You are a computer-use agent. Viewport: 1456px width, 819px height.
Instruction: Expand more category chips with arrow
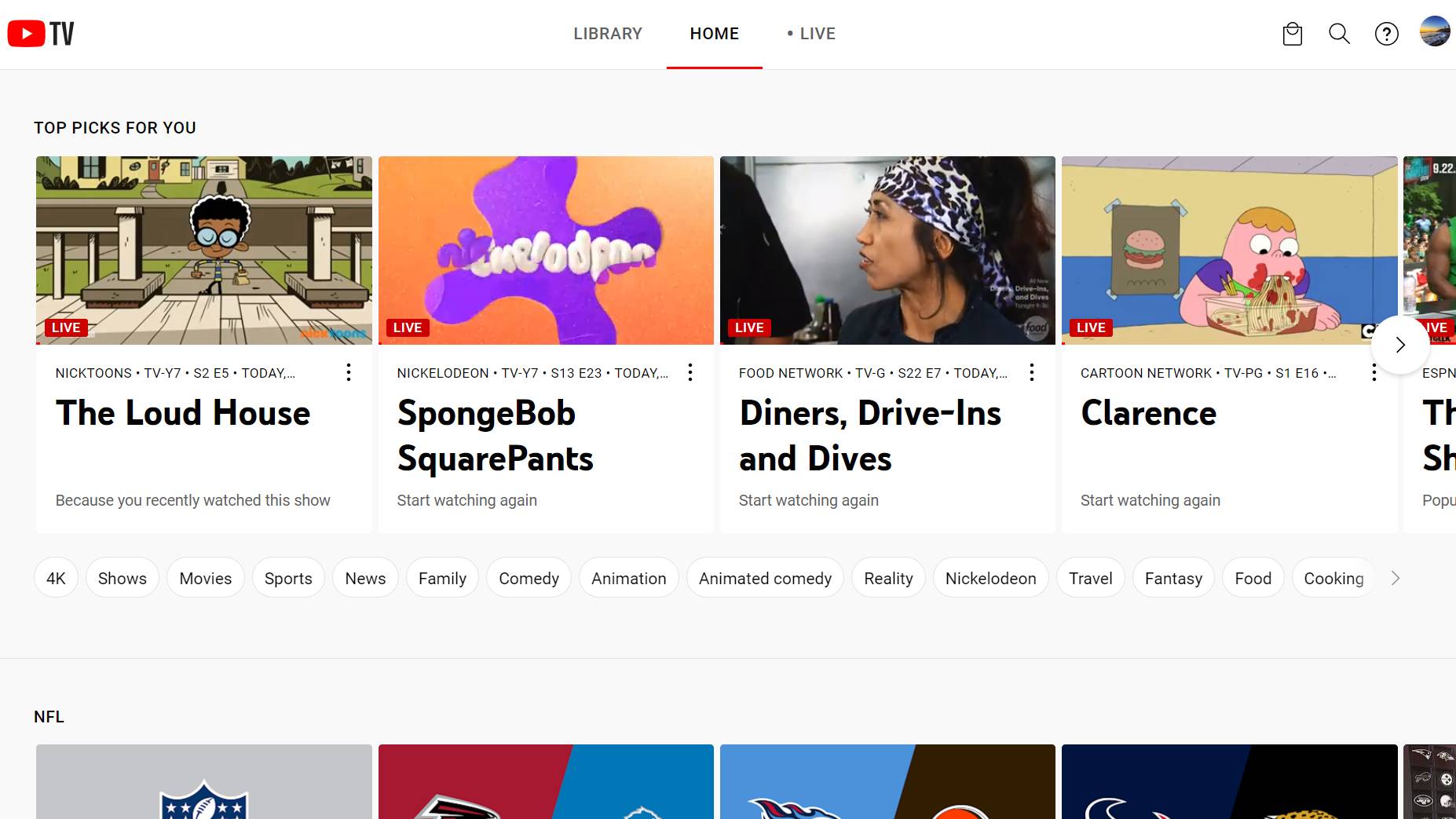(x=1396, y=578)
